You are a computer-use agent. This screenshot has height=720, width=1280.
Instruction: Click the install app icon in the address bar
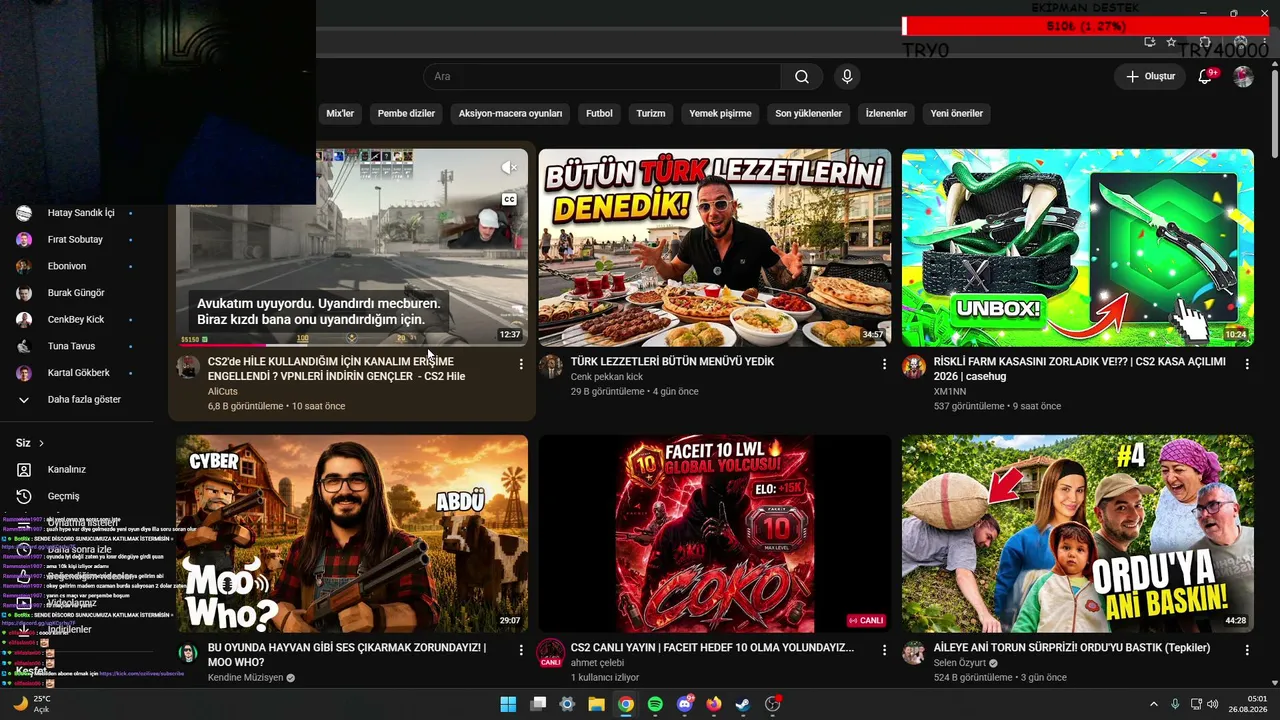[x=1150, y=42]
